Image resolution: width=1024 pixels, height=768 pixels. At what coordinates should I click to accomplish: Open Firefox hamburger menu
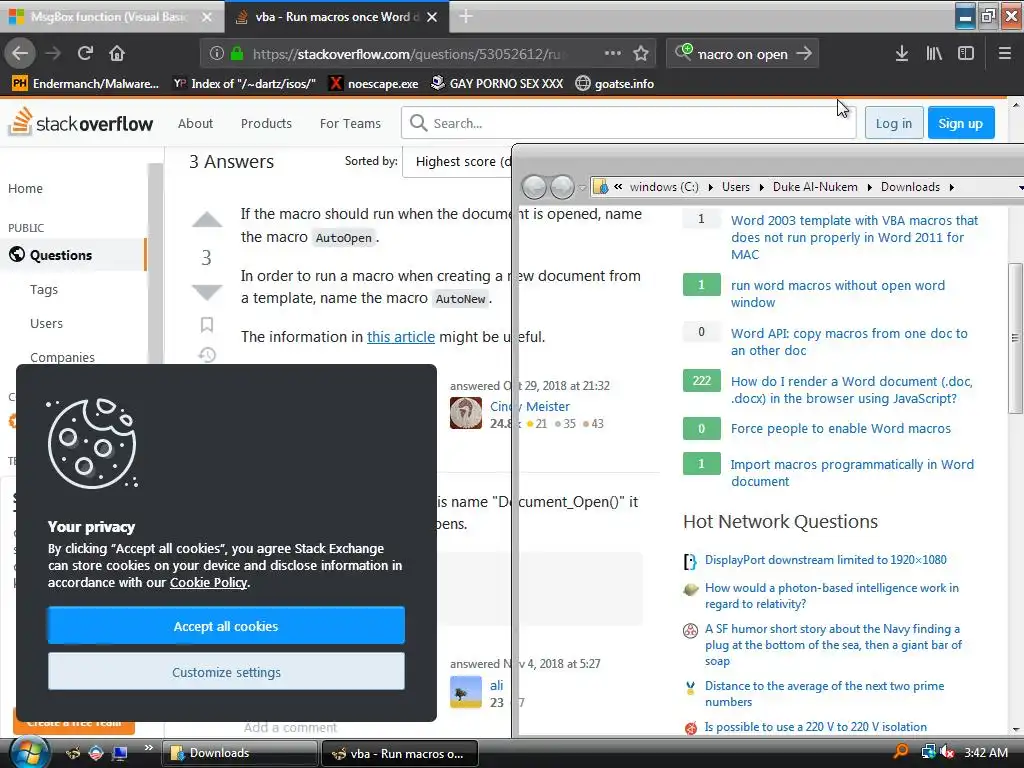(1004, 54)
